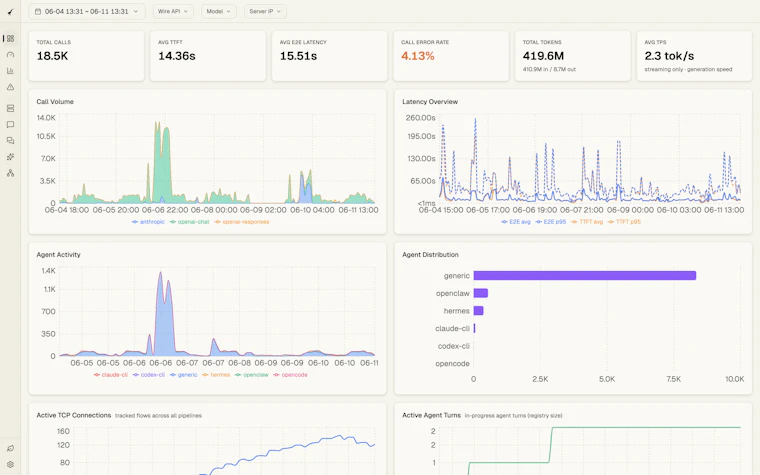
Task: Click the openclaw bar in Agent Distribution
Action: tap(481, 293)
